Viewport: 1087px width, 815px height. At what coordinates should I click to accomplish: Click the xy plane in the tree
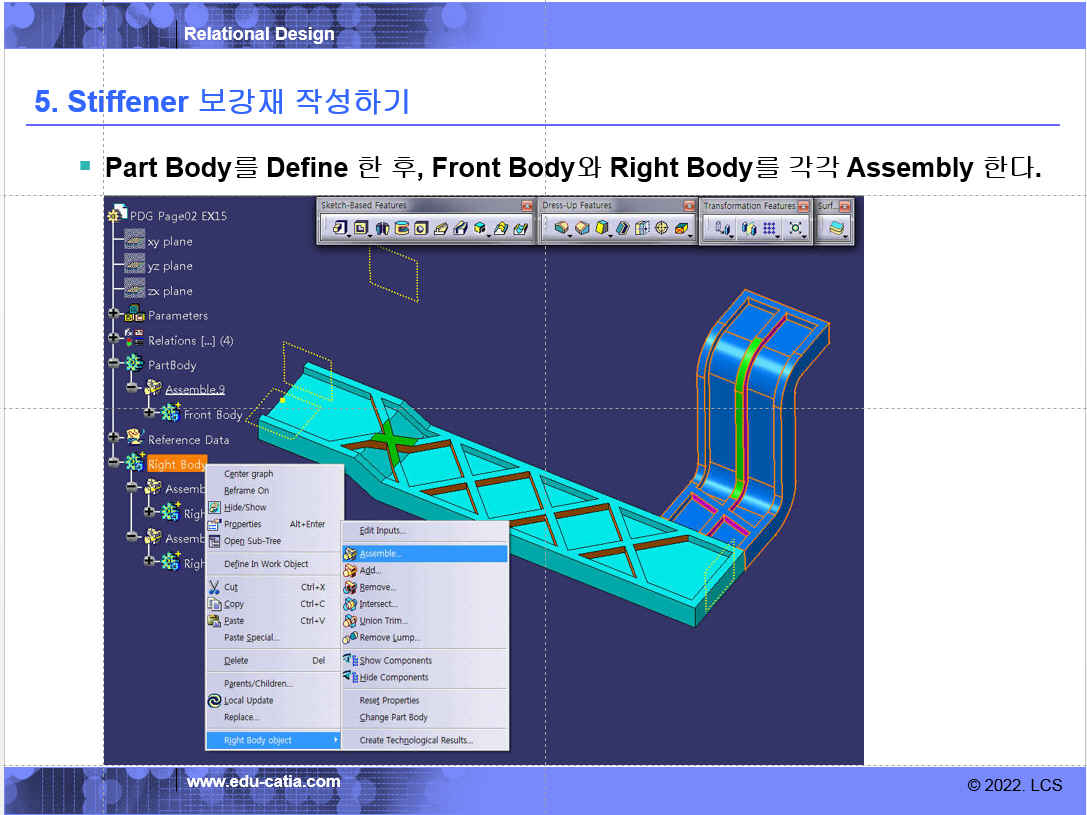pyautogui.click(x=169, y=241)
